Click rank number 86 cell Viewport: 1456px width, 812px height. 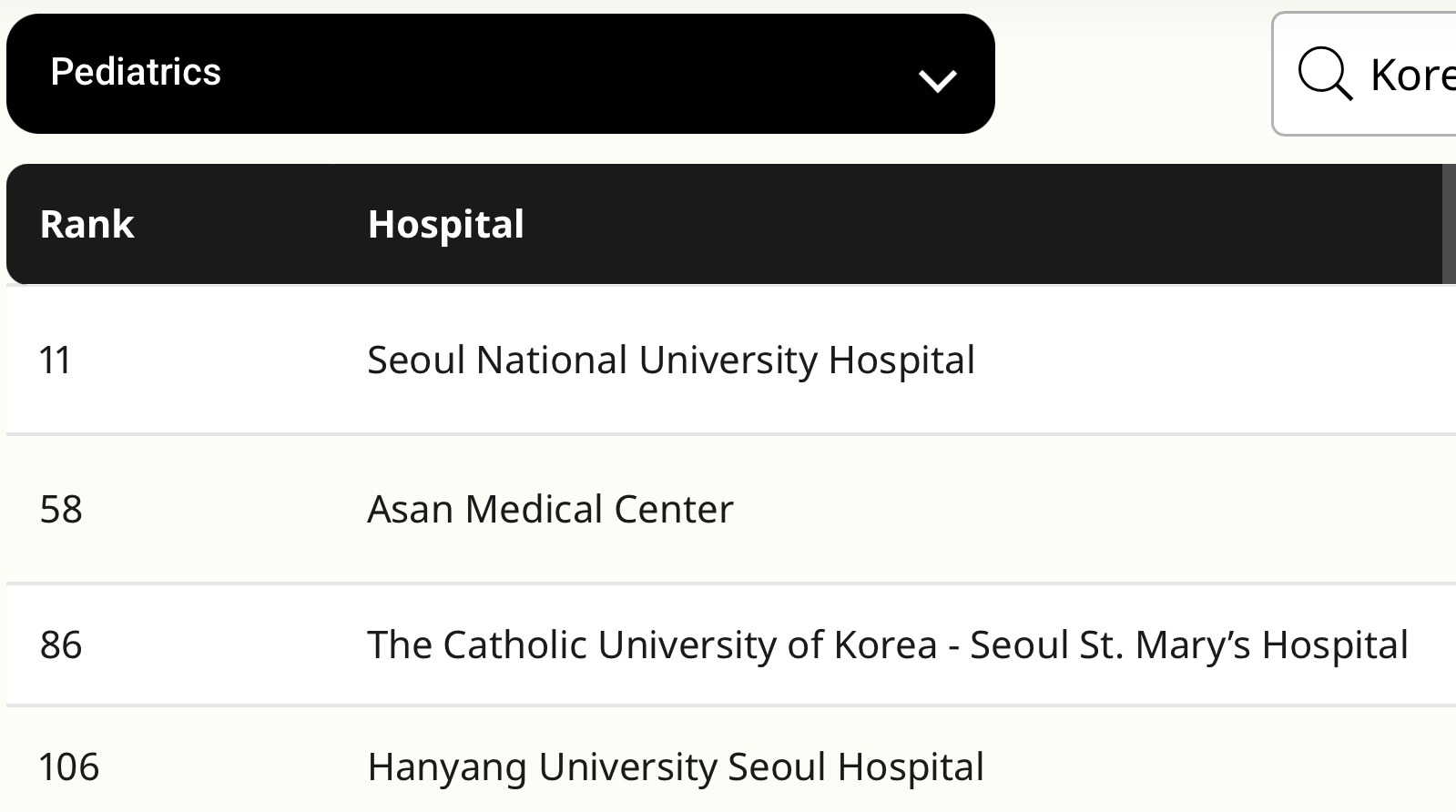tap(61, 645)
